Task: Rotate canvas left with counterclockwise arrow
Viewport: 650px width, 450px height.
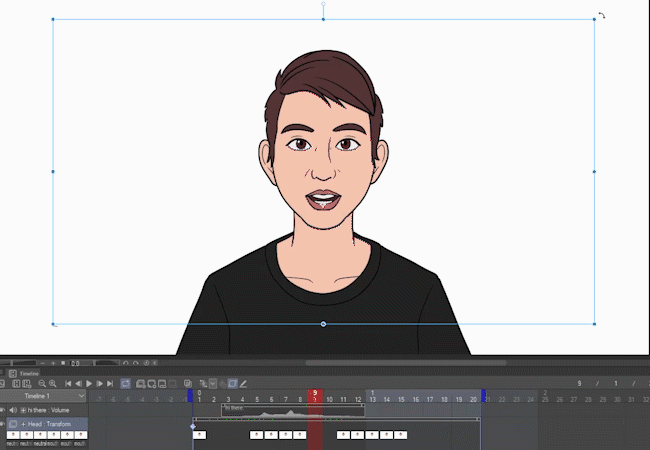Action: coord(126,363)
